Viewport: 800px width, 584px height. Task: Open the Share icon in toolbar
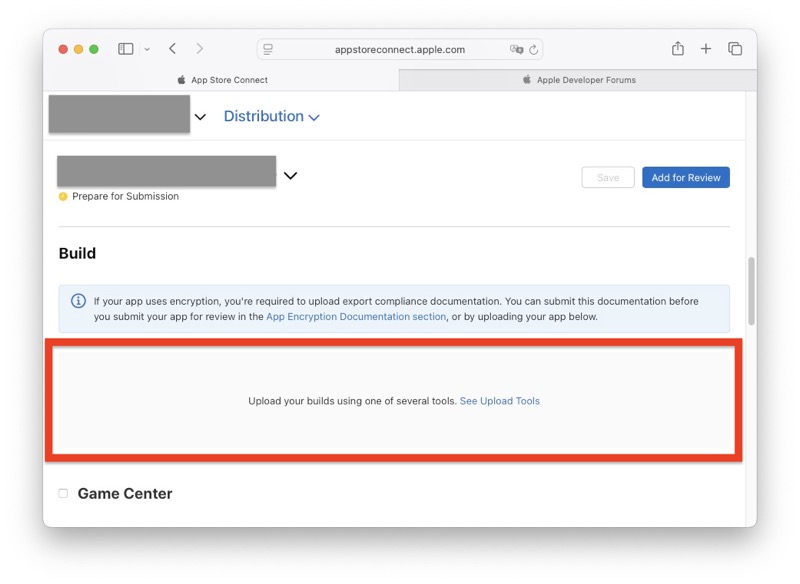[x=678, y=48]
